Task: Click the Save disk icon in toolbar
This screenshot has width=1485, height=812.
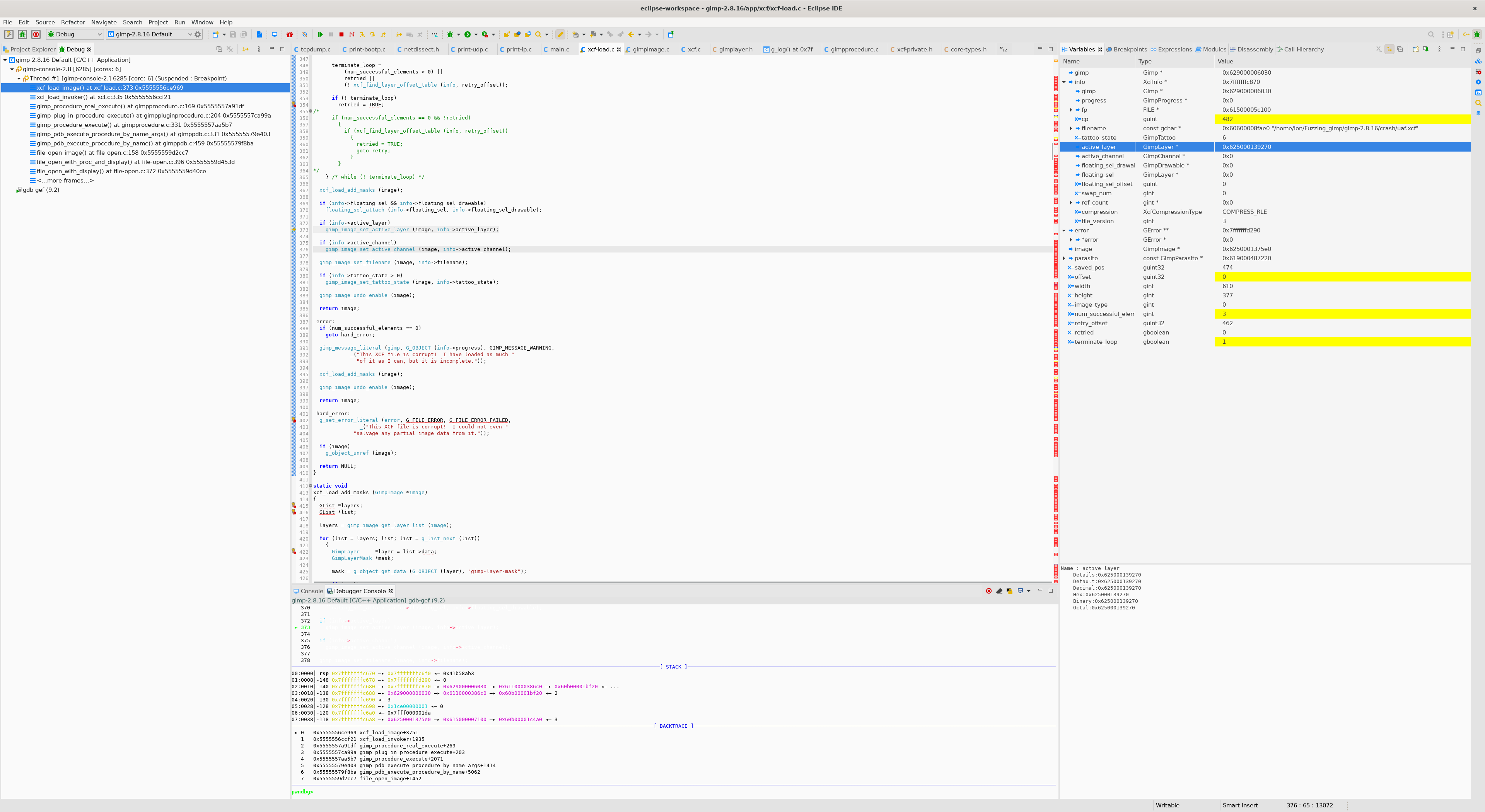Action: coord(233,34)
